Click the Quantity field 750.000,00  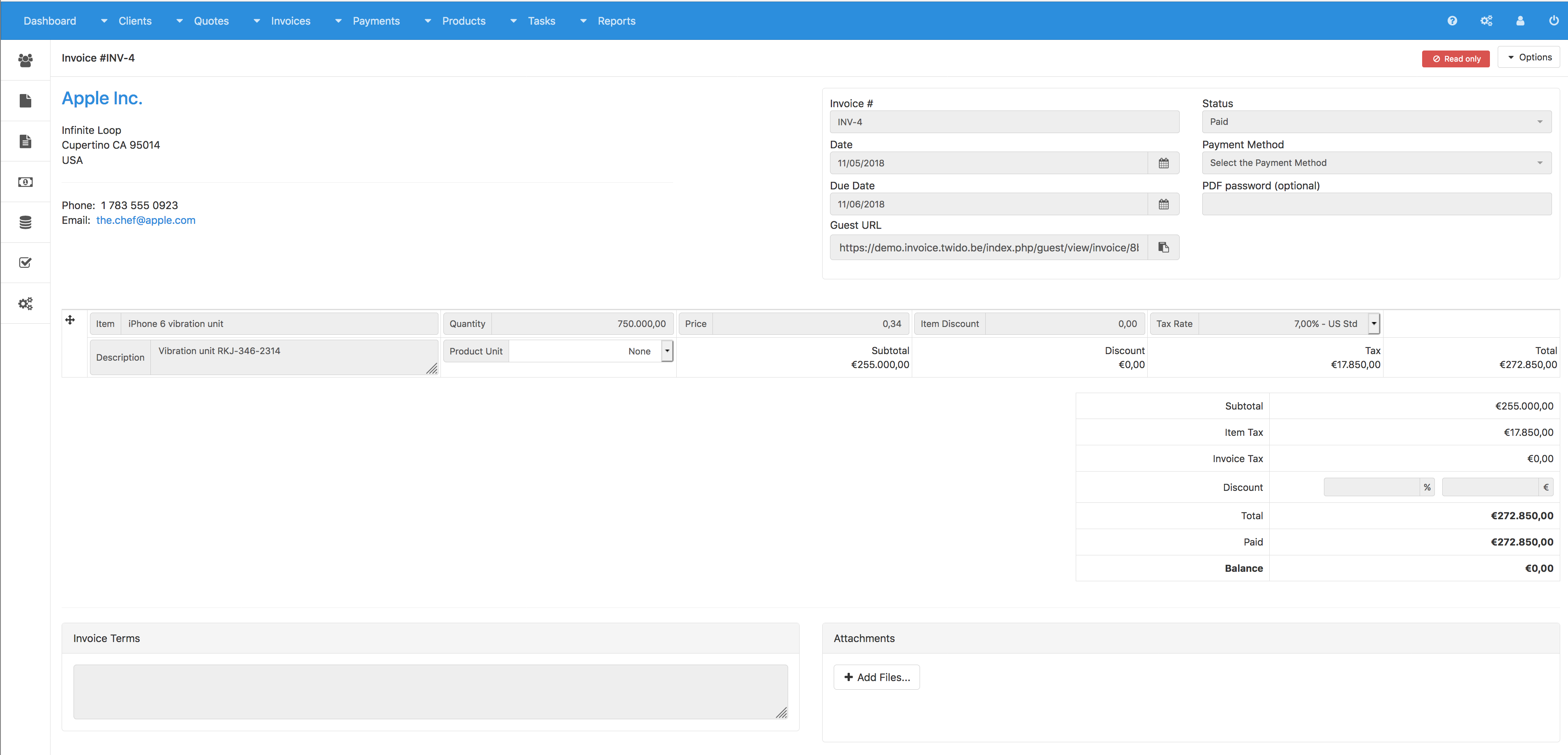point(582,324)
